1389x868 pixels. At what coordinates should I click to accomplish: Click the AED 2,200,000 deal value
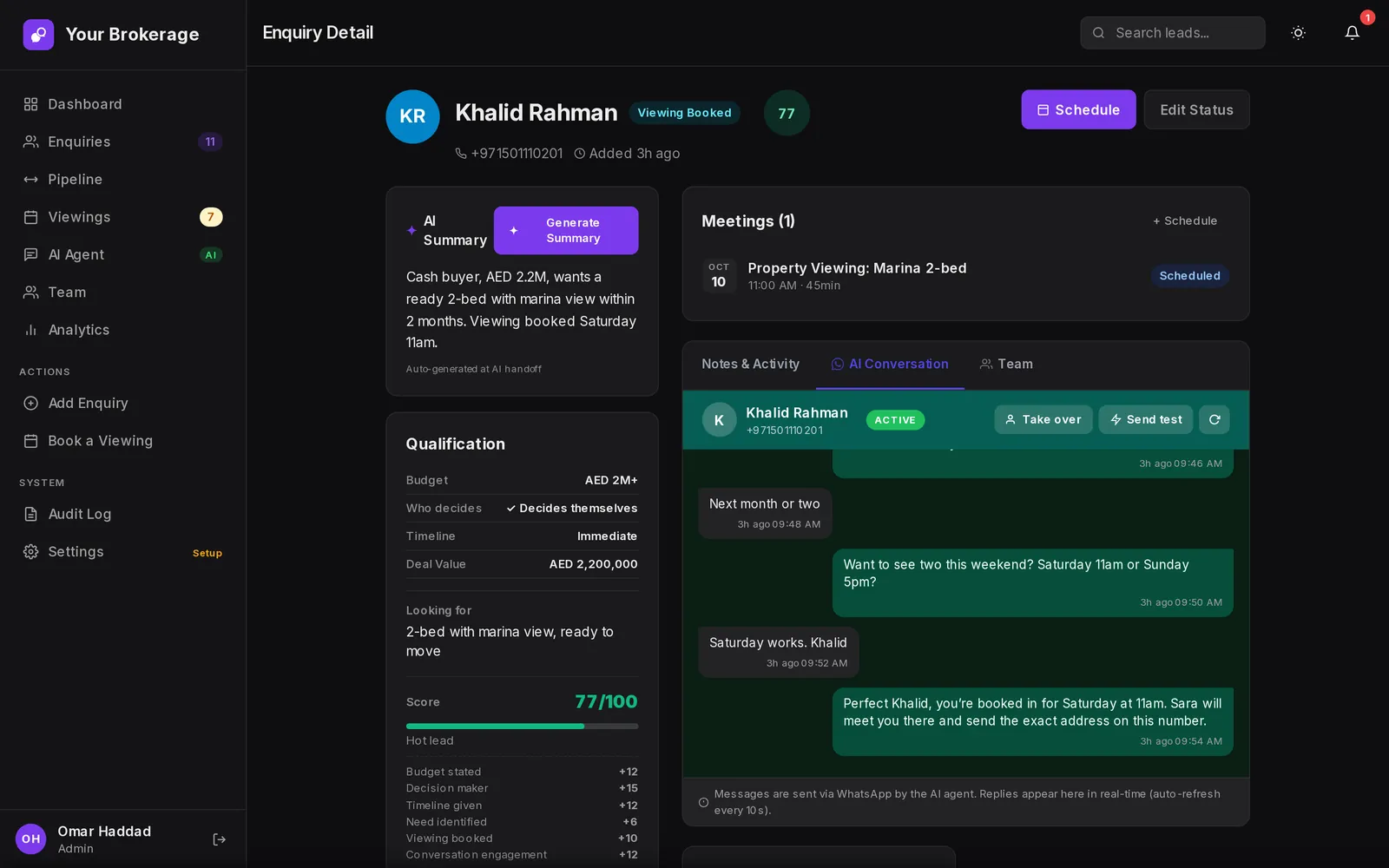tap(594, 564)
